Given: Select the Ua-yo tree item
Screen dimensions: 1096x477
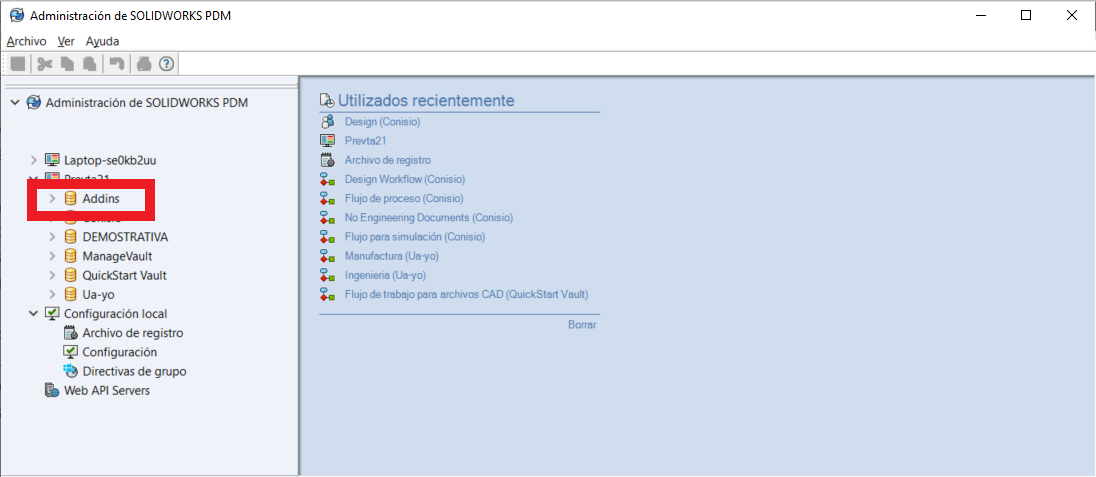Looking at the screenshot, I should pos(99,294).
